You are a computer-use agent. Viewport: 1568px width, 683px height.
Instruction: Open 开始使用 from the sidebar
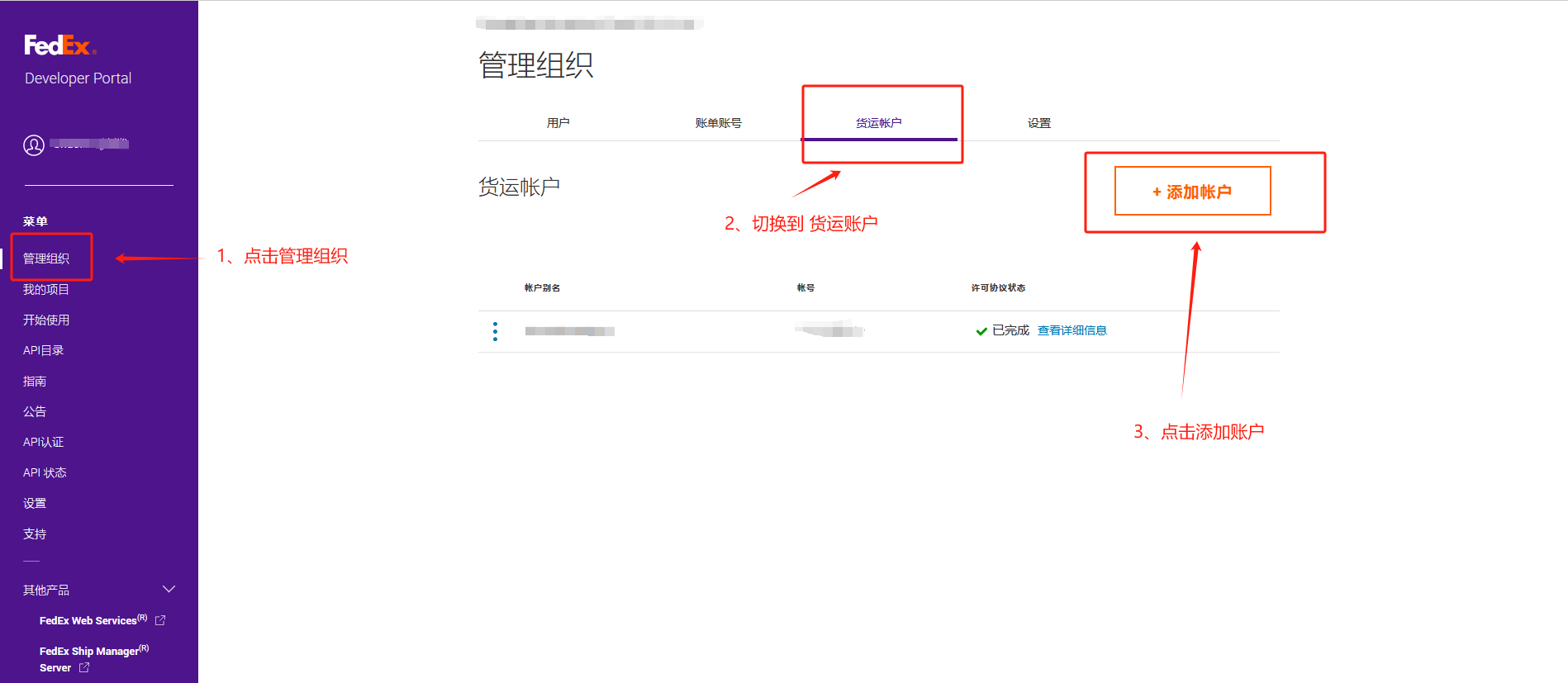pyautogui.click(x=46, y=320)
